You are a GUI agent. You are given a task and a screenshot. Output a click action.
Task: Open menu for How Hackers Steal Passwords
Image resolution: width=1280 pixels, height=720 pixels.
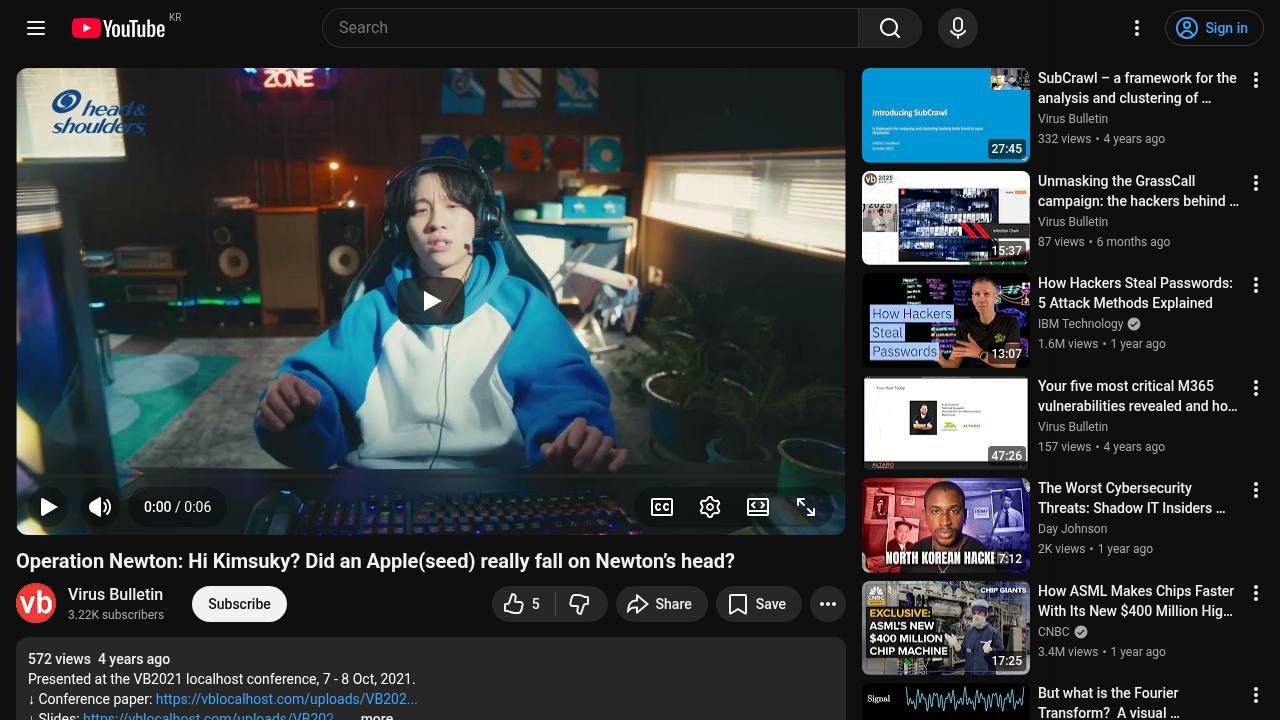[1256, 285]
